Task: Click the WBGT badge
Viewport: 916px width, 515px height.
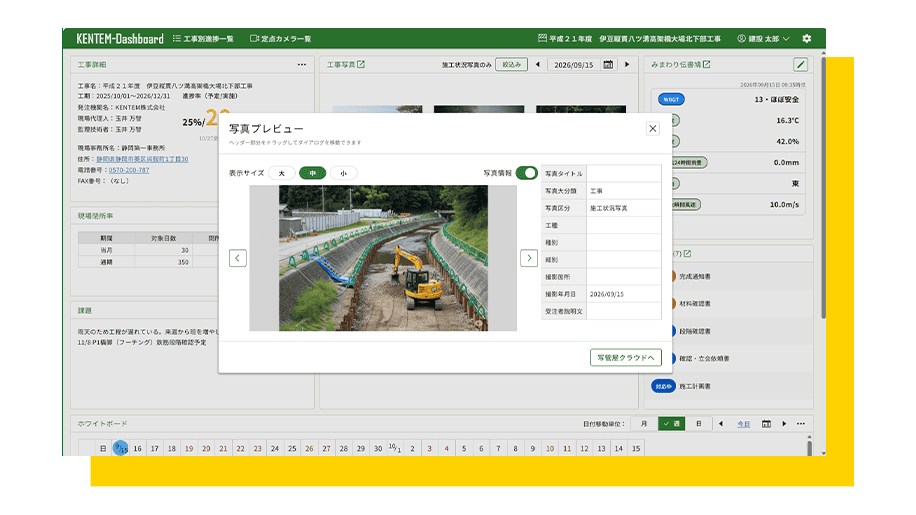Action: tap(671, 99)
